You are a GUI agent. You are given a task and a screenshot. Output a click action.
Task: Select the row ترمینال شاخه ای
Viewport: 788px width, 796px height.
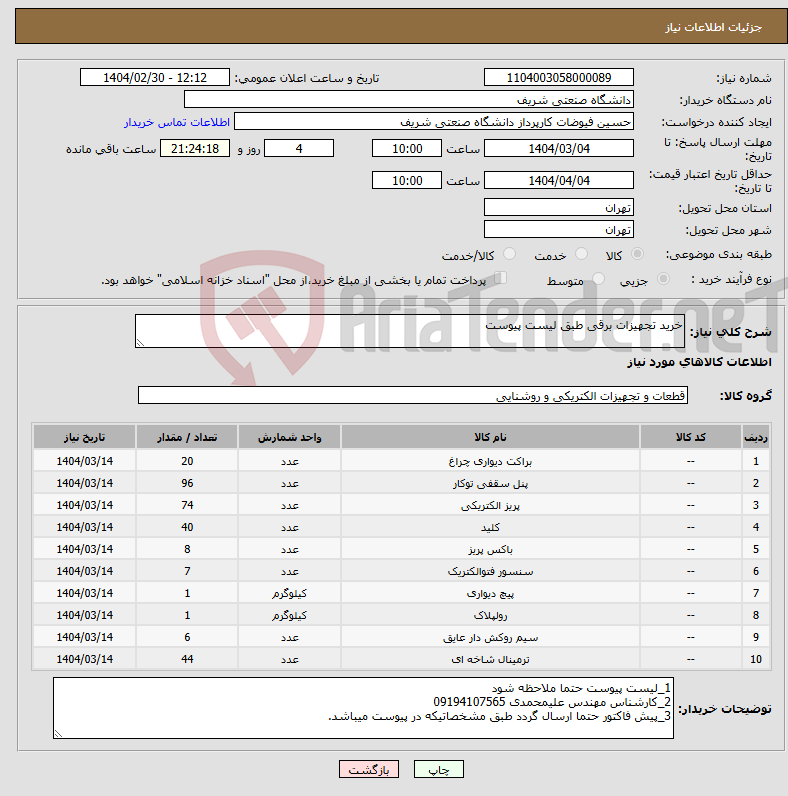(x=402, y=659)
